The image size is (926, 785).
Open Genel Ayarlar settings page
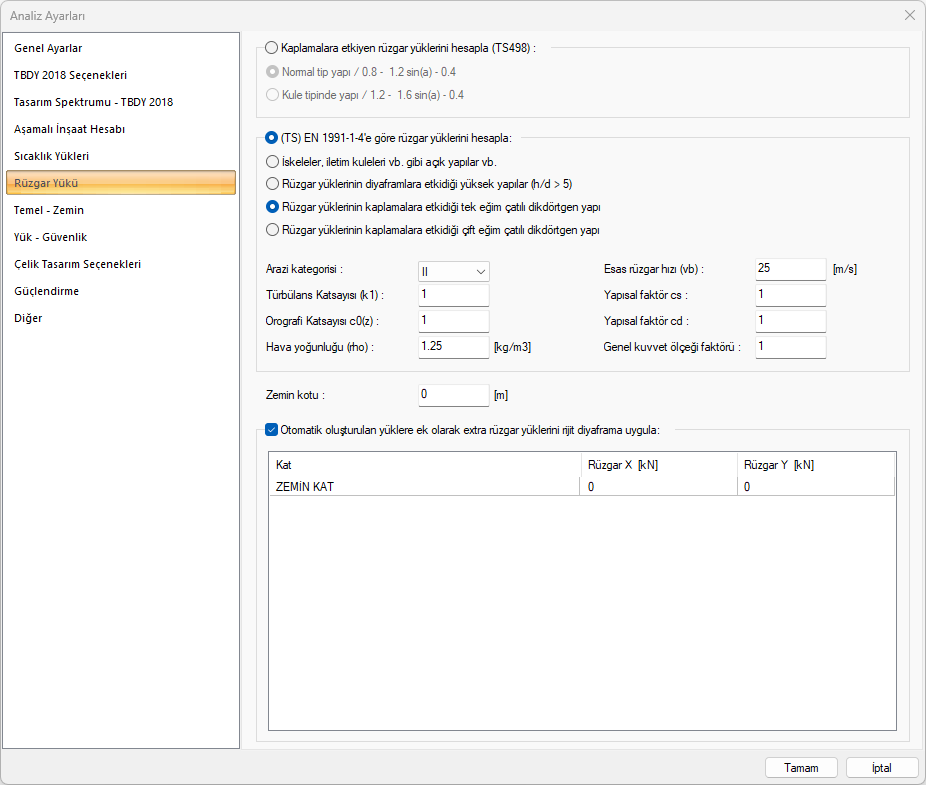click(x=48, y=48)
